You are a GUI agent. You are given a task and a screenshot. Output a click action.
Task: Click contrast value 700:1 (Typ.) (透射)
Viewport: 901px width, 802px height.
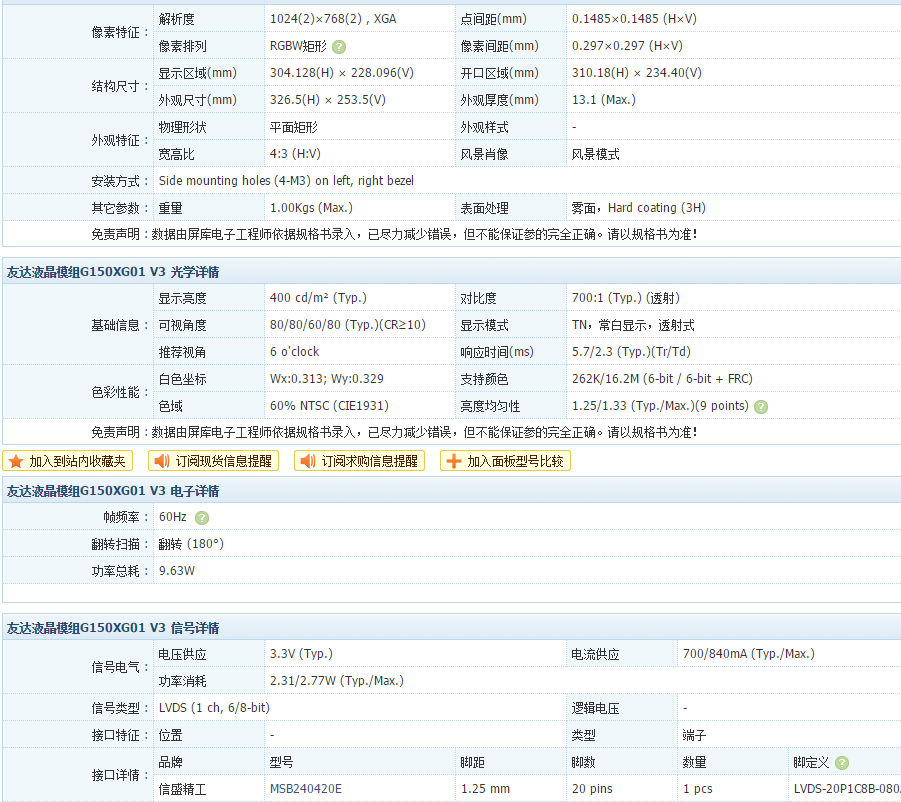626,298
